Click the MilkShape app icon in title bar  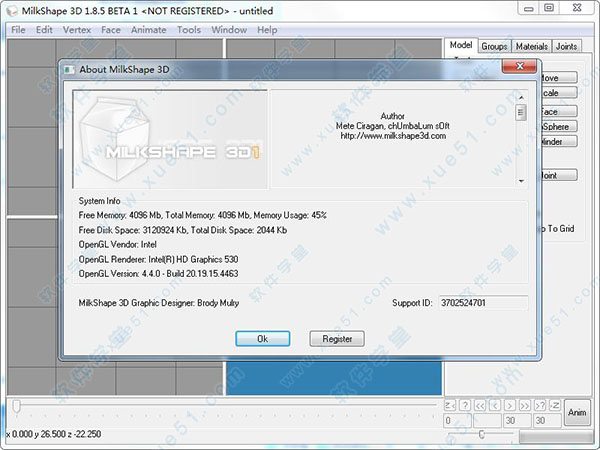[12, 11]
